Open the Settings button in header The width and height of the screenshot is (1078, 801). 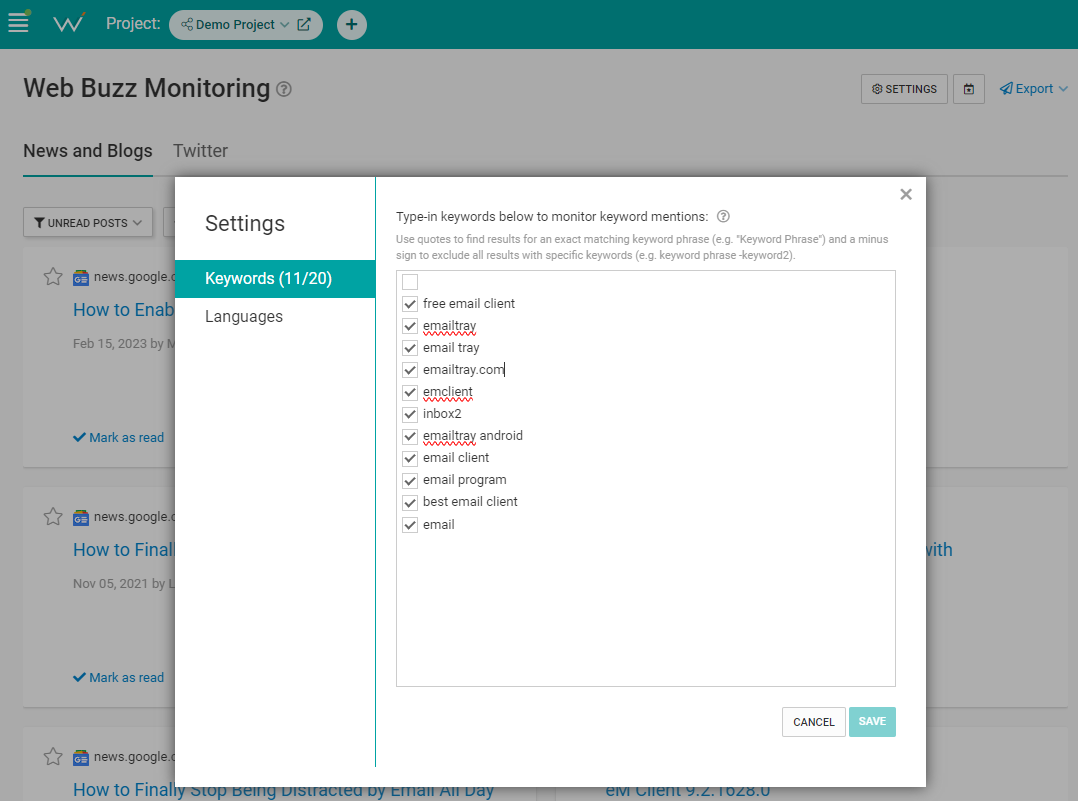[904, 89]
